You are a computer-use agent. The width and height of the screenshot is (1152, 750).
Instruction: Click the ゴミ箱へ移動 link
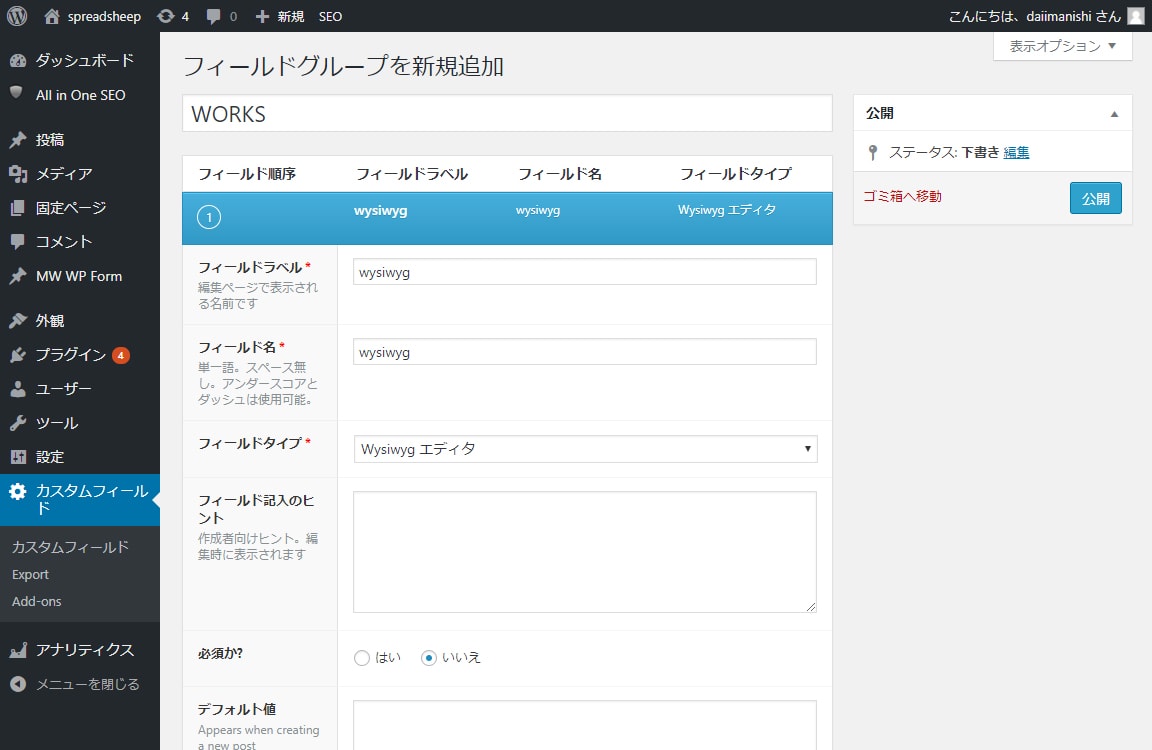pos(902,197)
